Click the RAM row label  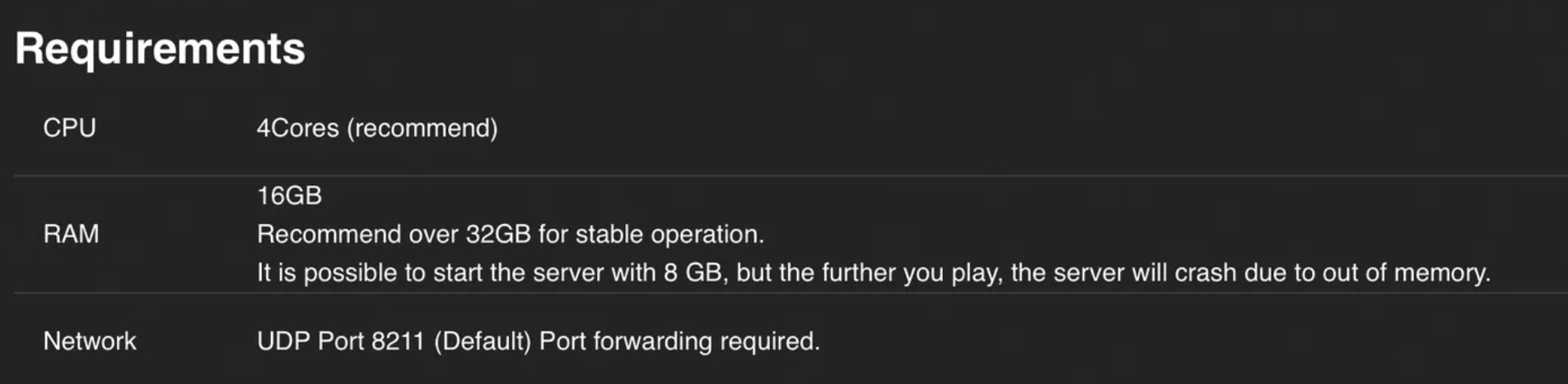click(x=71, y=234)
